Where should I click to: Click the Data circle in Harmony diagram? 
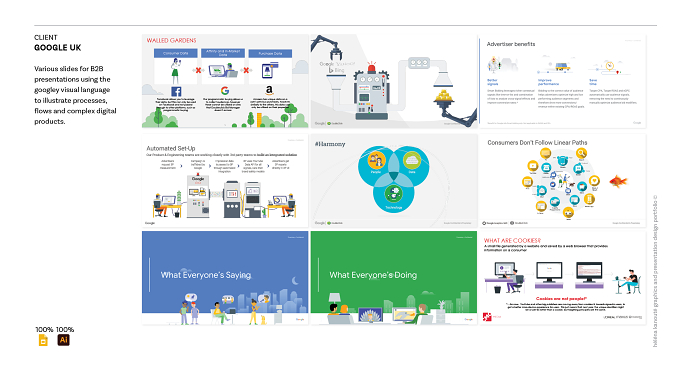pyautogui.click(x=412, y=162)
